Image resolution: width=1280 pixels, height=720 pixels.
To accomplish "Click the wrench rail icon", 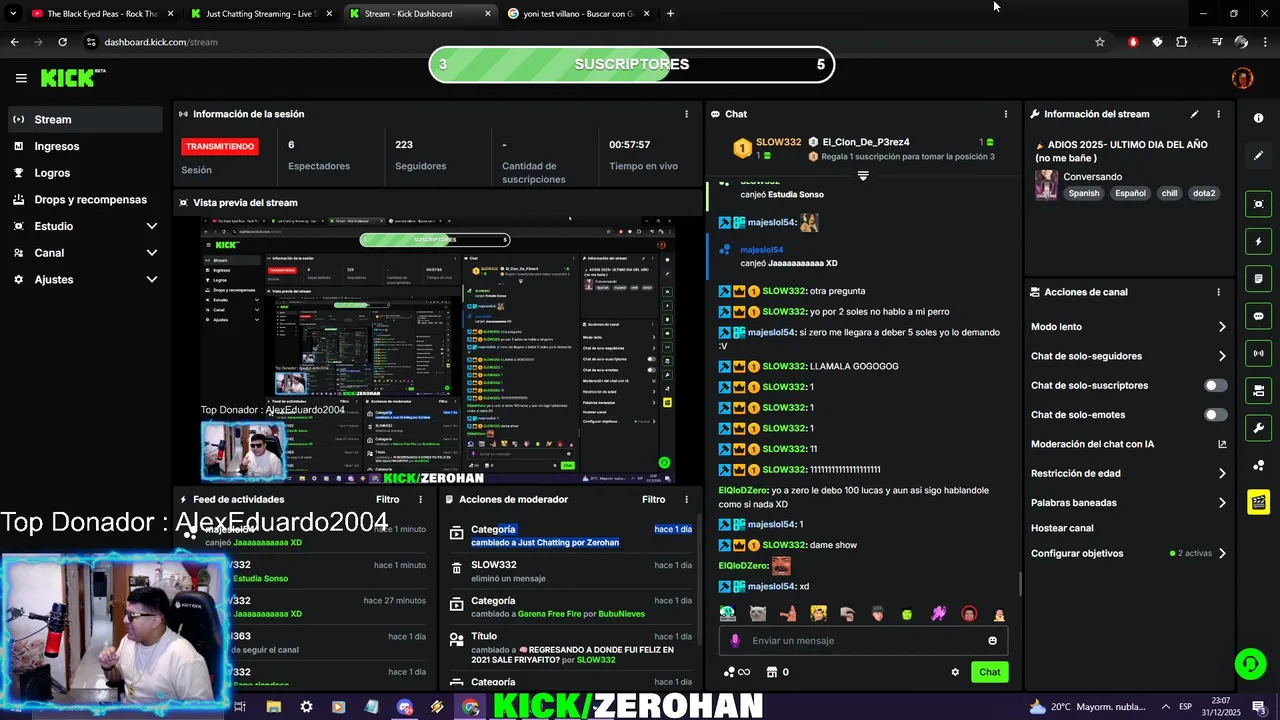I will click(1258, 428).
